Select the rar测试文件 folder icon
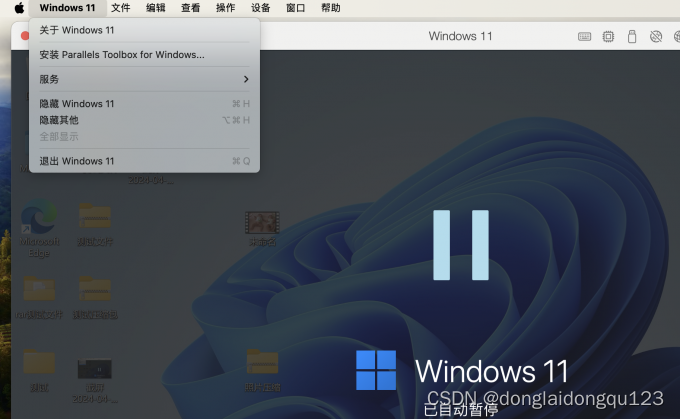Image resolution: width=680 pixels, height=419 pixels. point(39,298)
